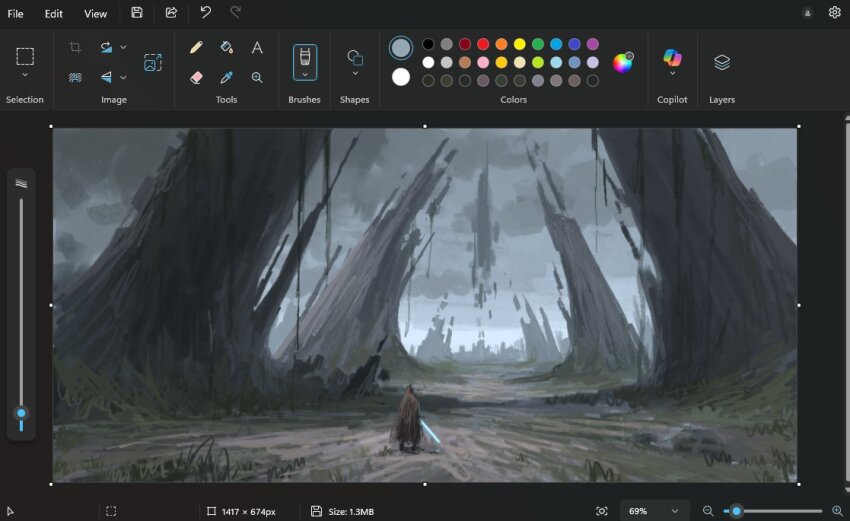Screen dimensions: 850x521
Task: Choose the Text tool
Action: [x=257, y=47]
